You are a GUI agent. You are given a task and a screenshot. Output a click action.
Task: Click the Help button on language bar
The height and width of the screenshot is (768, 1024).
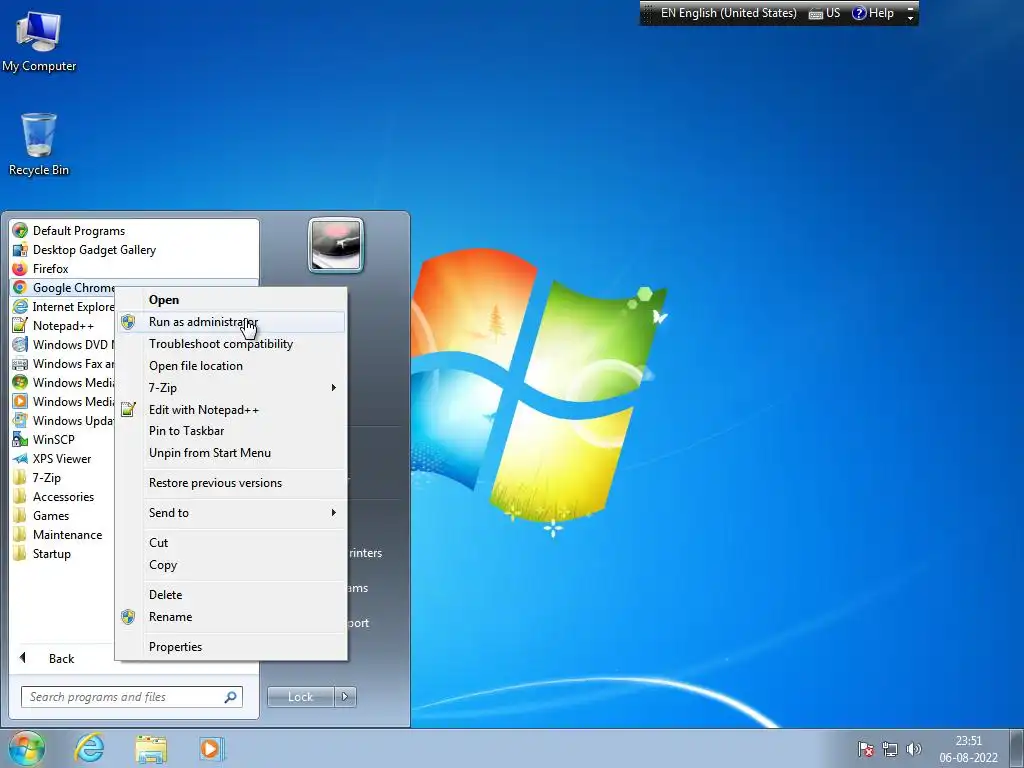873,13
